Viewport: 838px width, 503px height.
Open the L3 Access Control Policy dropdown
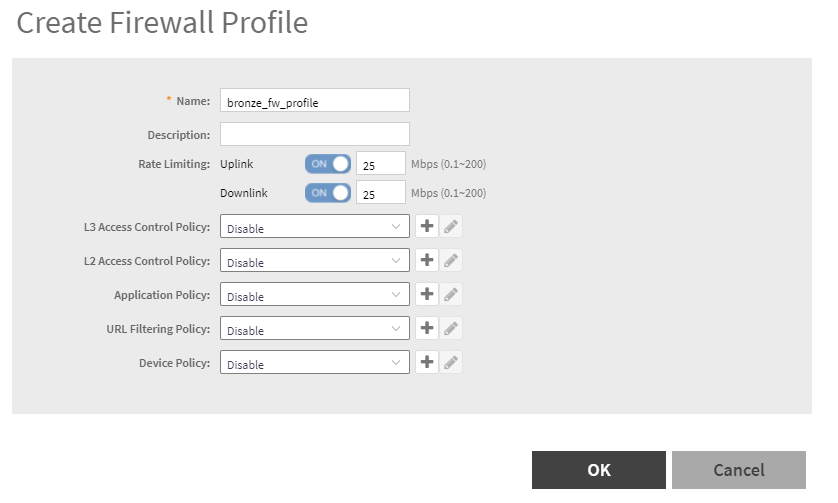click(314, 228)
